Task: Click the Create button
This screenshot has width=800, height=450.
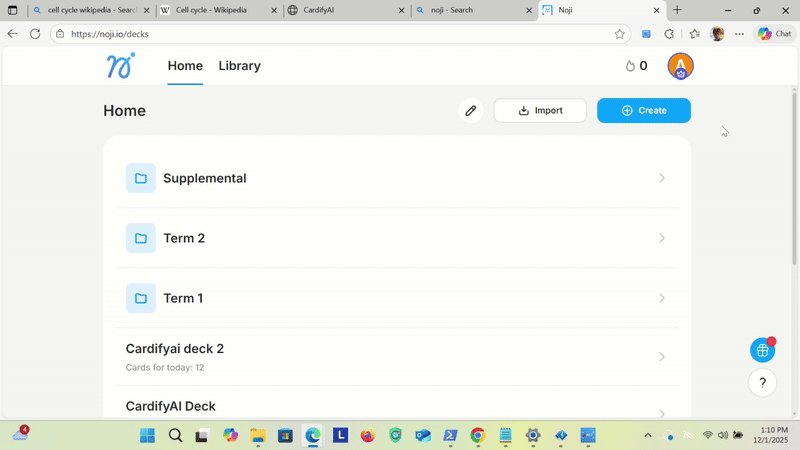Action: pos(644,110)
